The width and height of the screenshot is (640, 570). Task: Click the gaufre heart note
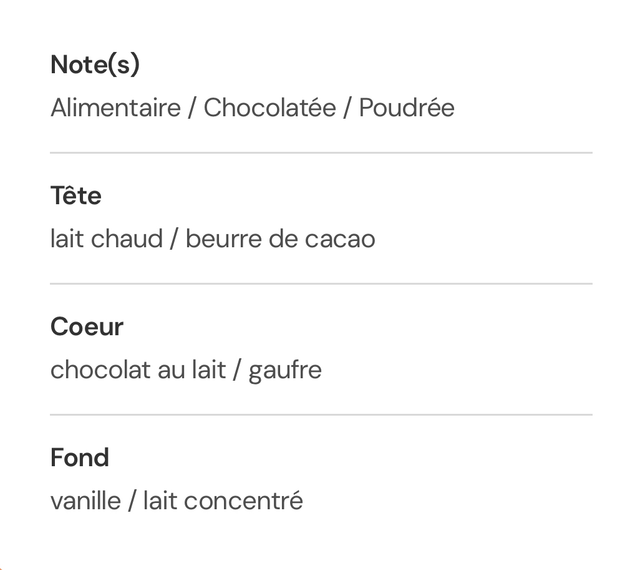pyautogui.click(x=285, y=370)
